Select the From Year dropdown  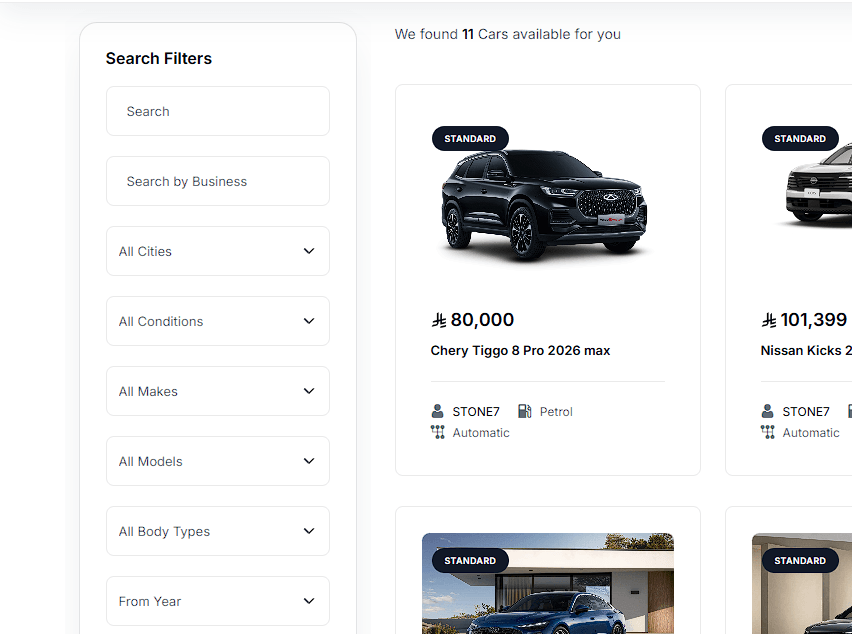click(x=218, y=601)
